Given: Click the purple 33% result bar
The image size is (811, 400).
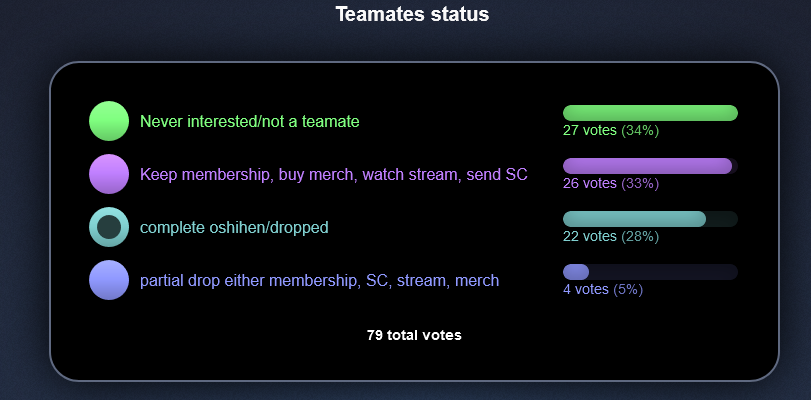Looking at the screenshot, I should click(x=647, y=166).
